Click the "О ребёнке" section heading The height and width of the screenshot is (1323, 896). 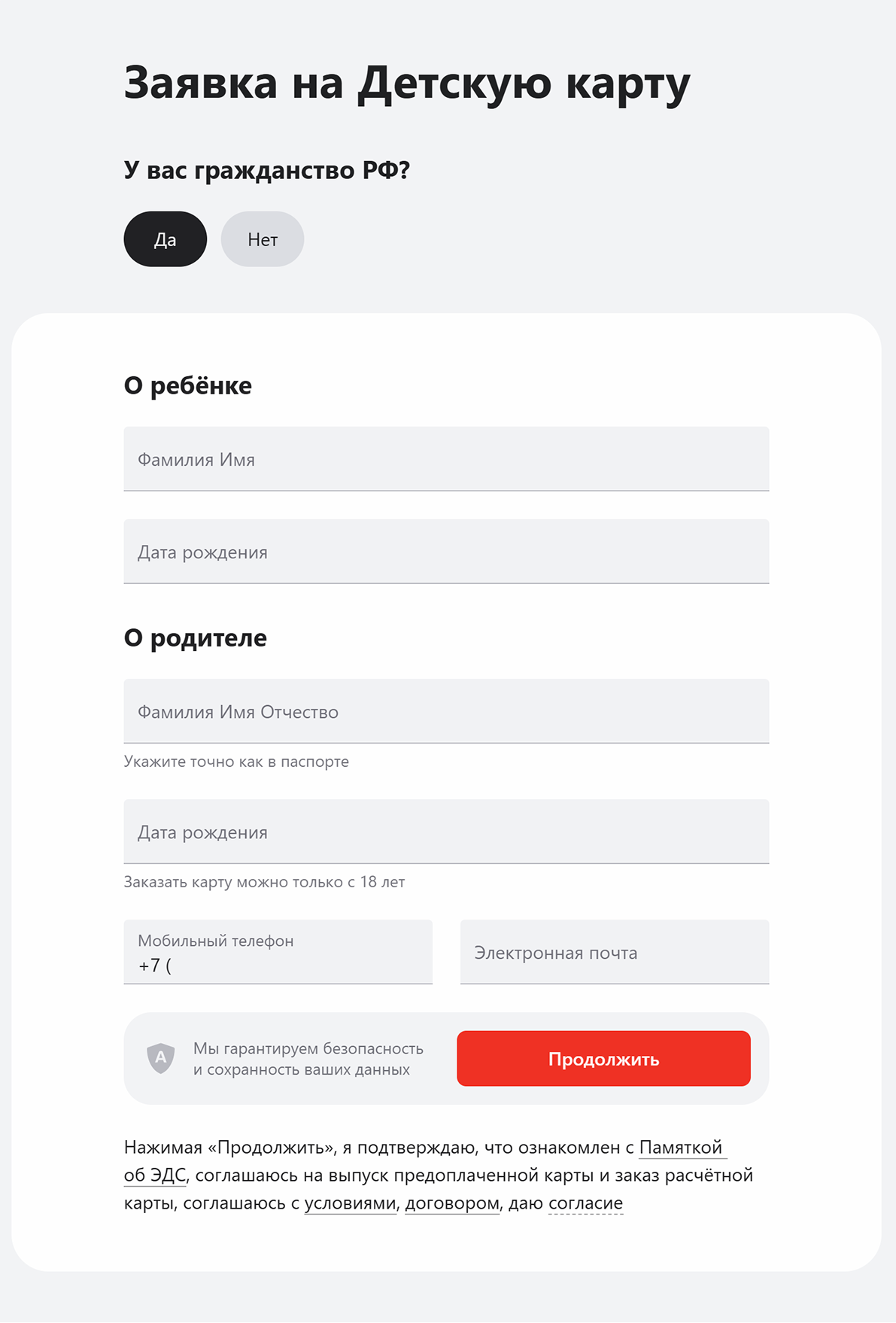(x=188, y=386)
